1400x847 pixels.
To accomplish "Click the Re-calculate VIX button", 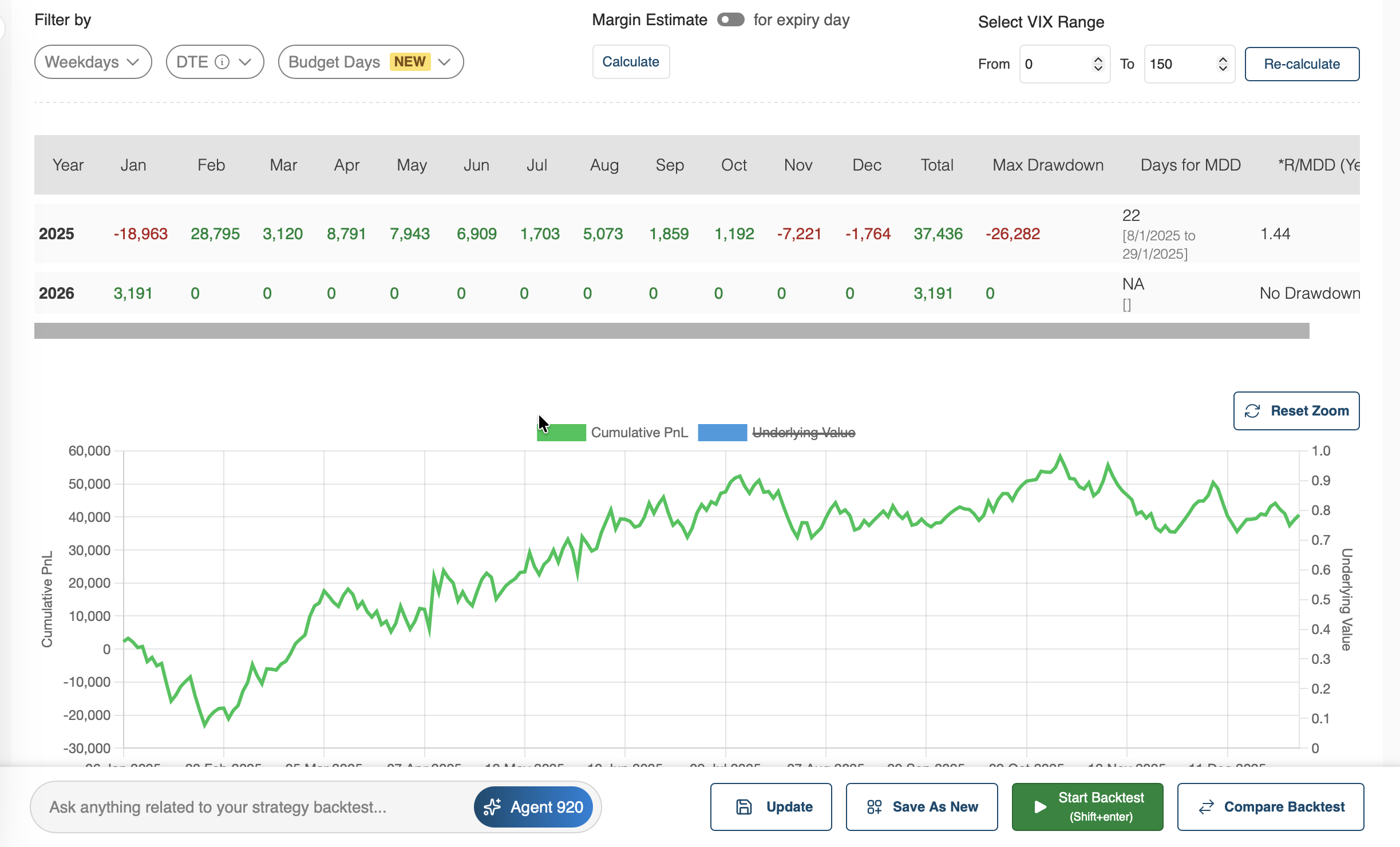I will (1302, 64).
